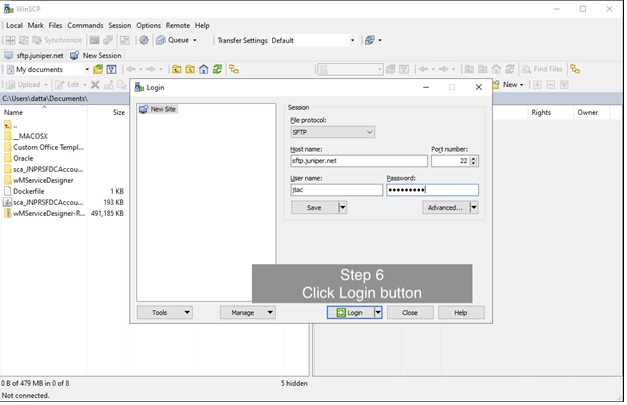
Task: Click the Save button in Login dialog
Action: pyautogui.click(x=314, y=207)
